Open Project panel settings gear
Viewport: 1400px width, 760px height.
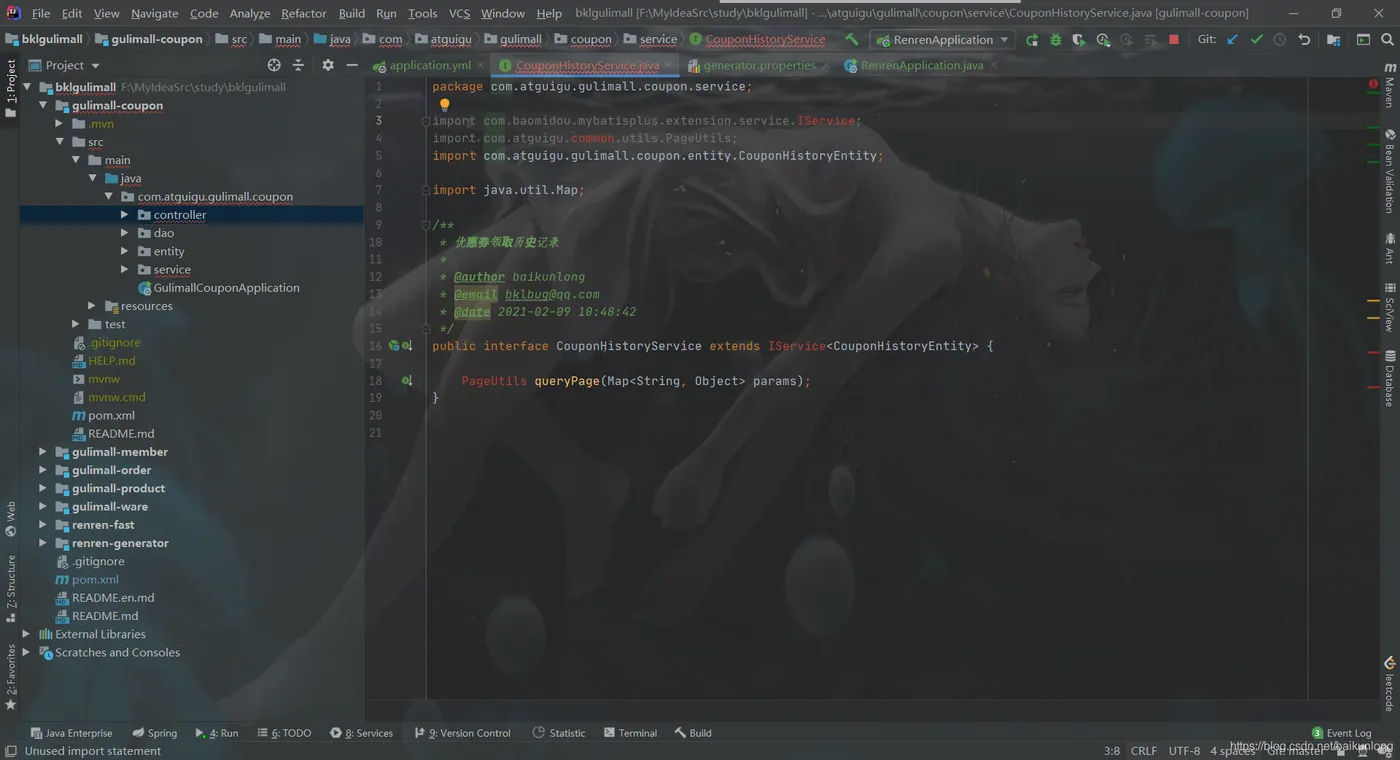pyautogui.click(x=328, y=65)
